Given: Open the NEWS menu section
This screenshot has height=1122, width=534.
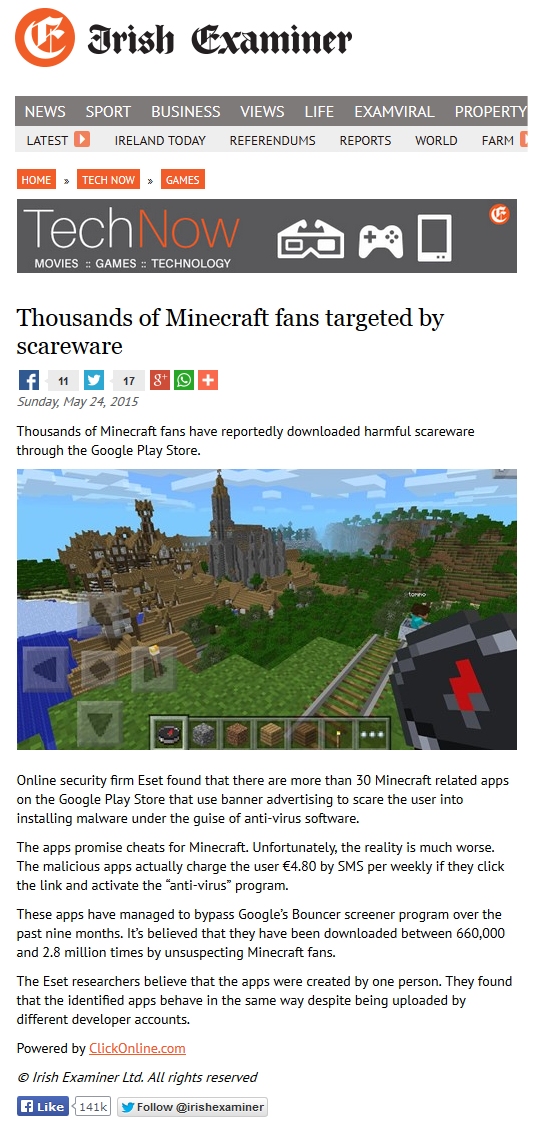Looking at the screenshot, I should (45, 112).
